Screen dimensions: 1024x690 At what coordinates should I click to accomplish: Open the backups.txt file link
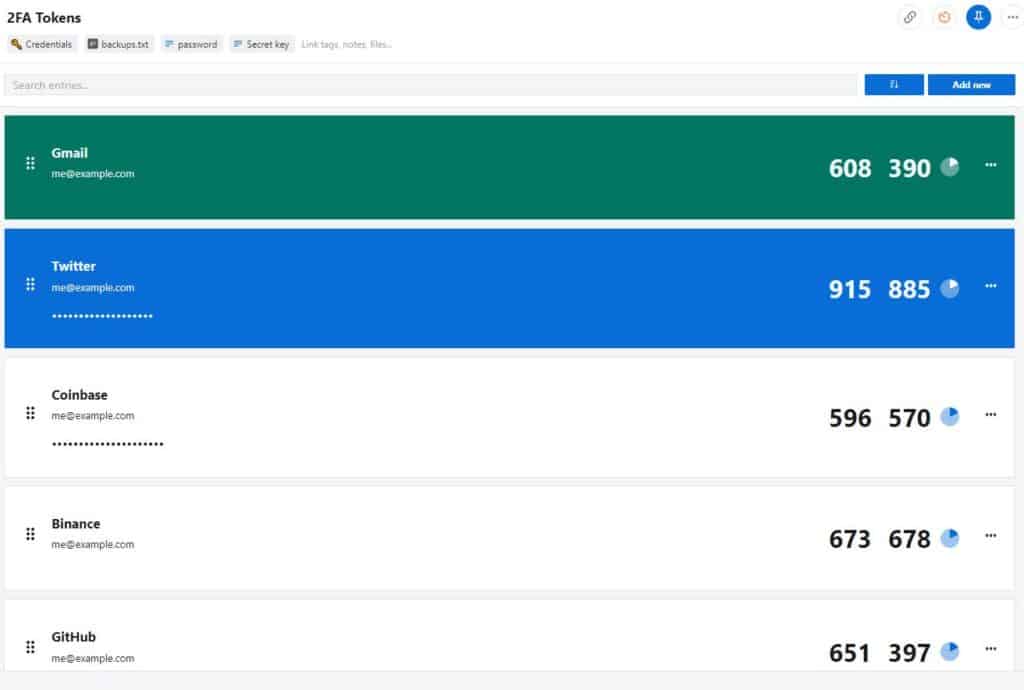coord(118,44)
